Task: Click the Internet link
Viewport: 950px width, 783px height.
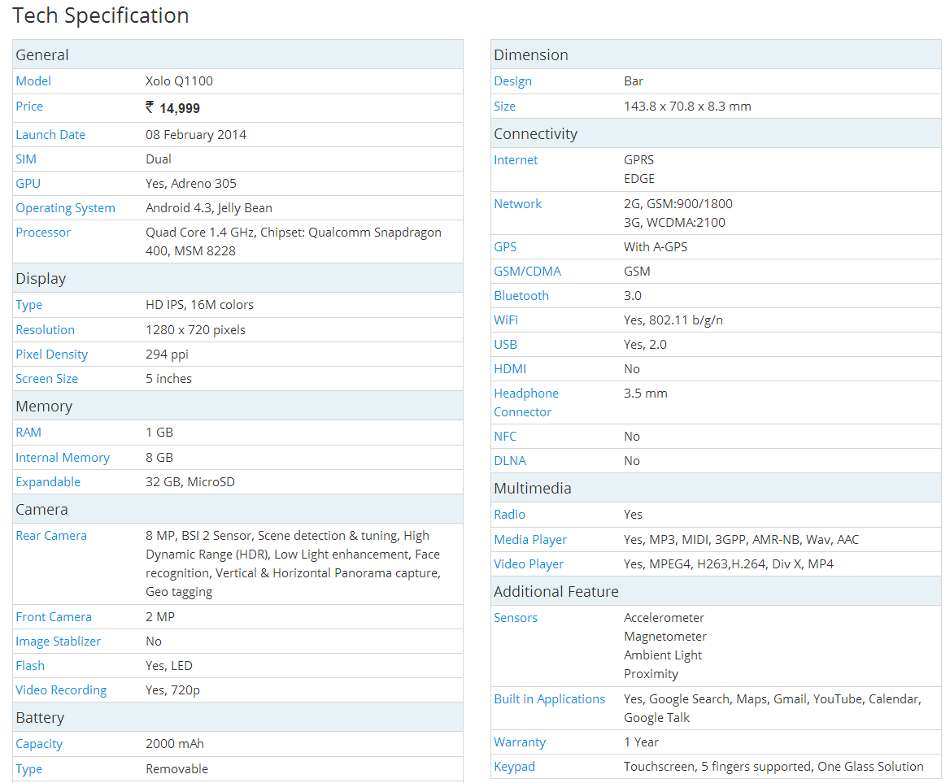Action: pos(516,160)
